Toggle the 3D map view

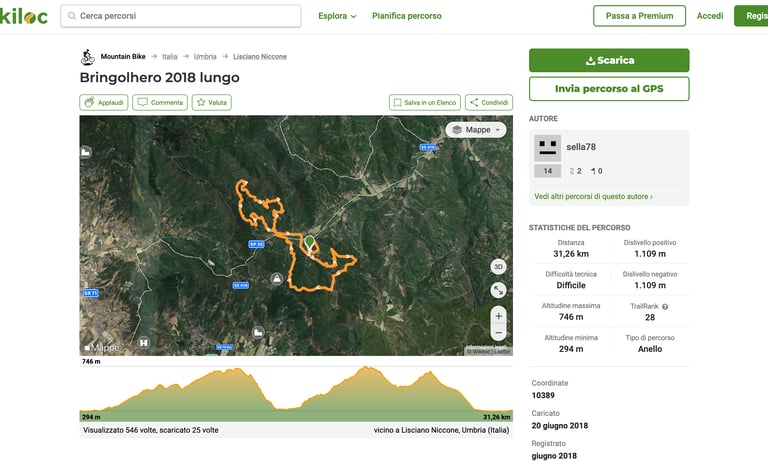point(498,267)
